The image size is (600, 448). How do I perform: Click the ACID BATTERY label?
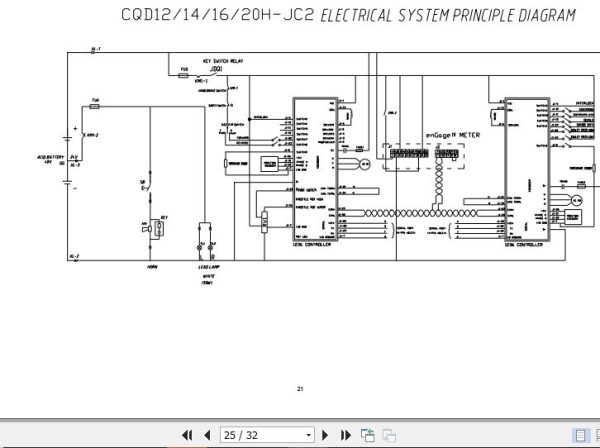tap(50, 157)
